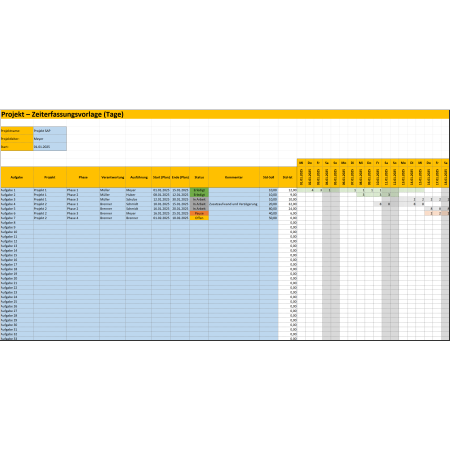The width and height of the screenshot is (450, 450).
Task: Select the Aufgabe 1 cell in first row
Action: pyautogui.click(x=17, y=190)
